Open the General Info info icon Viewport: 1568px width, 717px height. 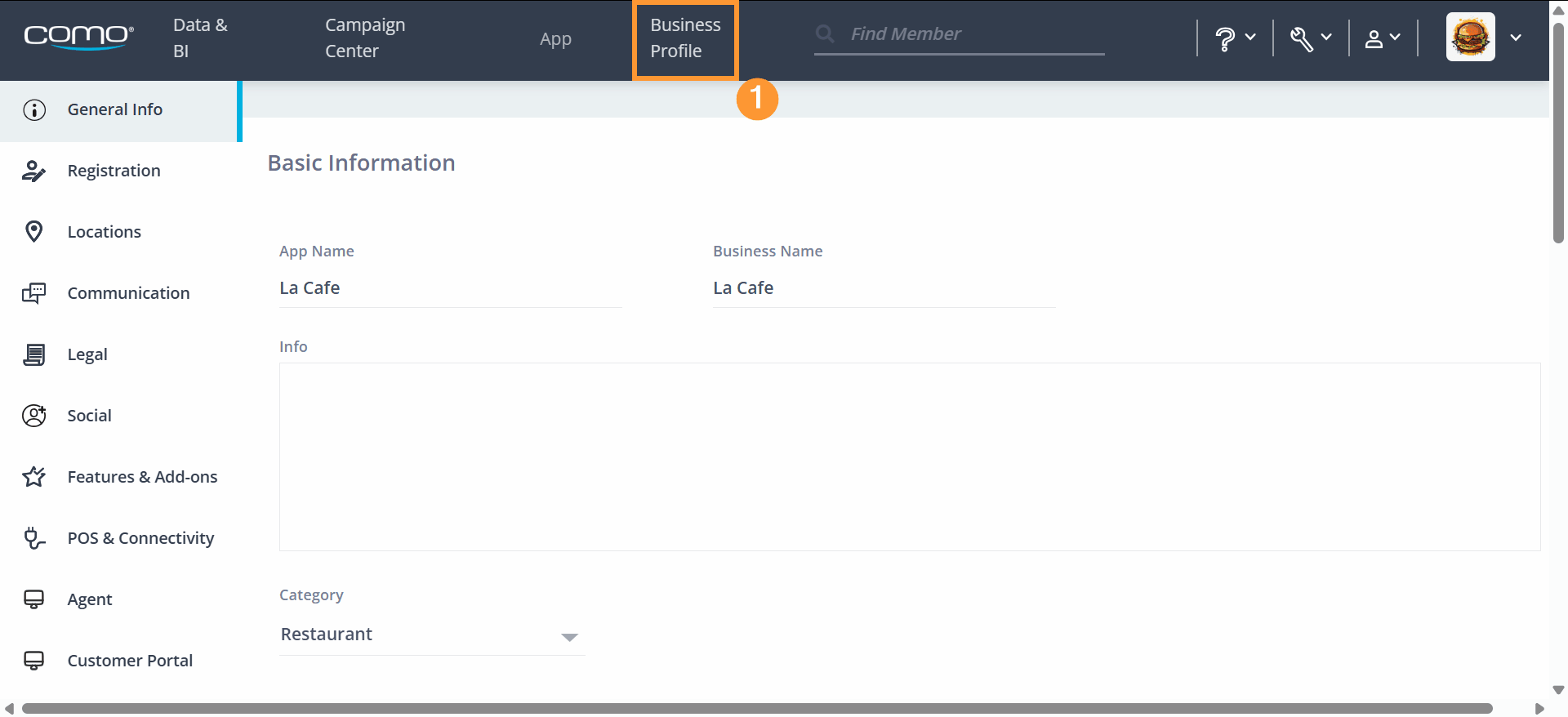point(34,109)
